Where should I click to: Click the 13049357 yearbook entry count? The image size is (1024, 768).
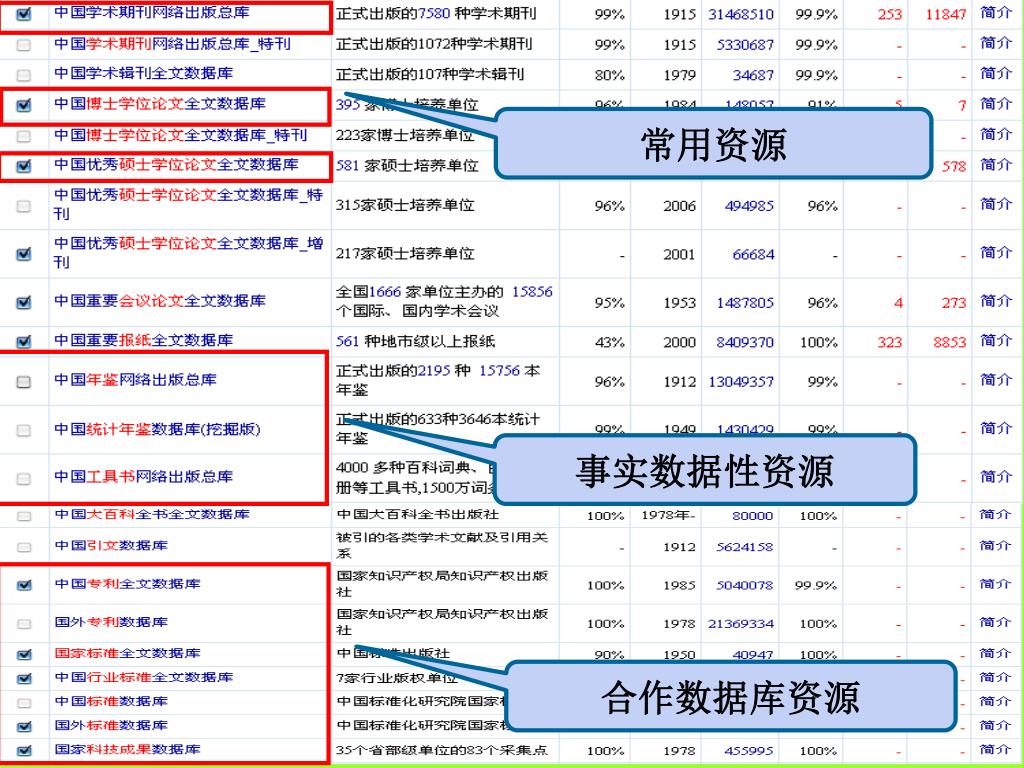click(741, 381)
